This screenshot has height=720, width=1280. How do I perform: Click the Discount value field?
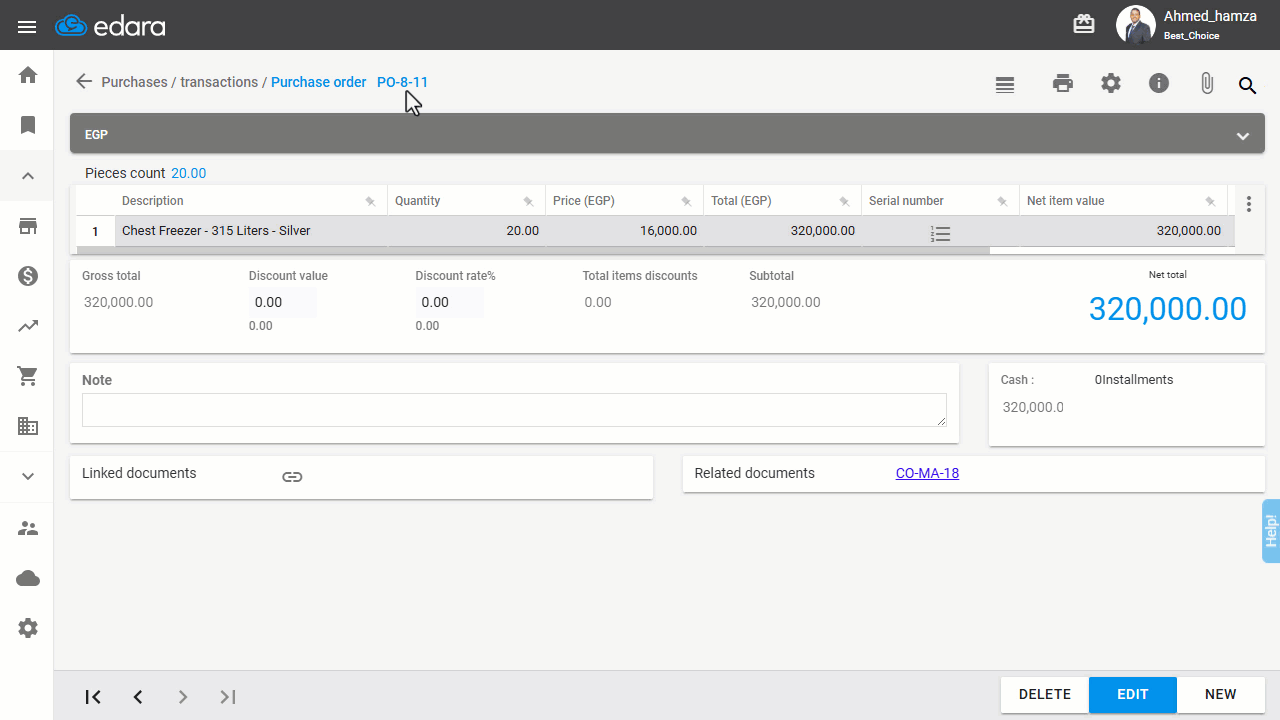(x=282, y=302)
